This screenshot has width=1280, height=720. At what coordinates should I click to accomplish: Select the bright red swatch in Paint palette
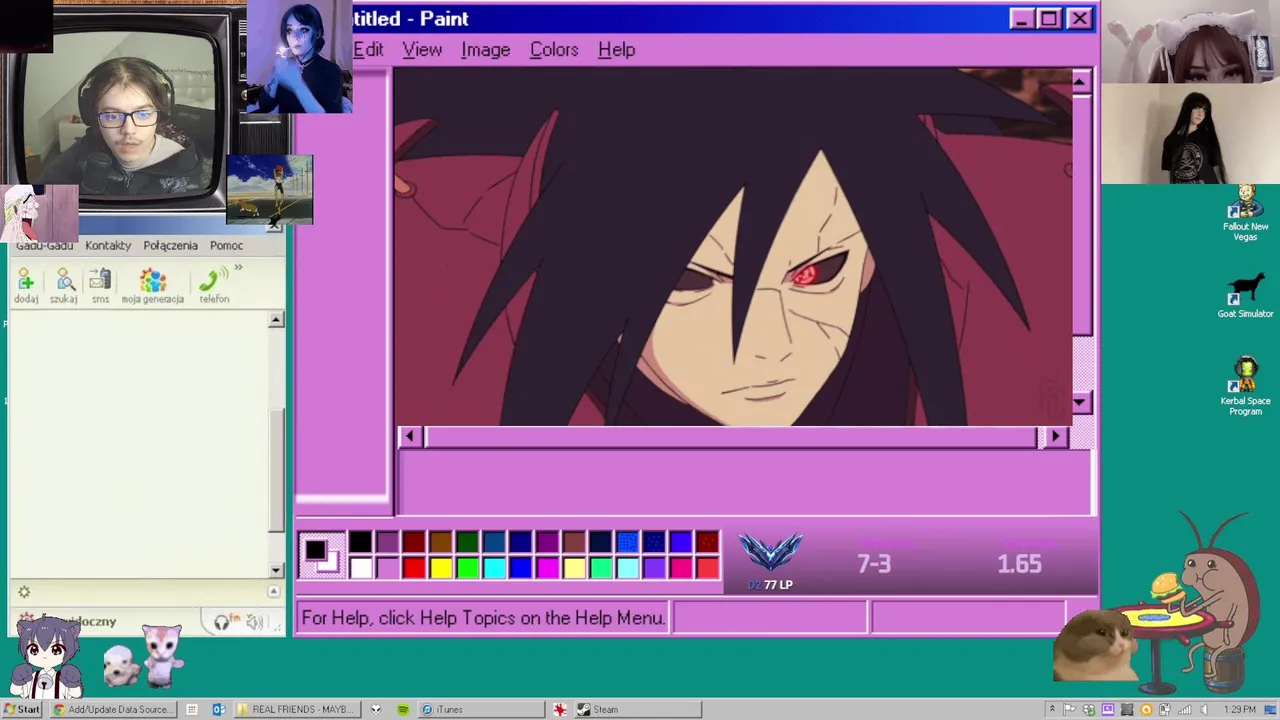pos(414,568)
